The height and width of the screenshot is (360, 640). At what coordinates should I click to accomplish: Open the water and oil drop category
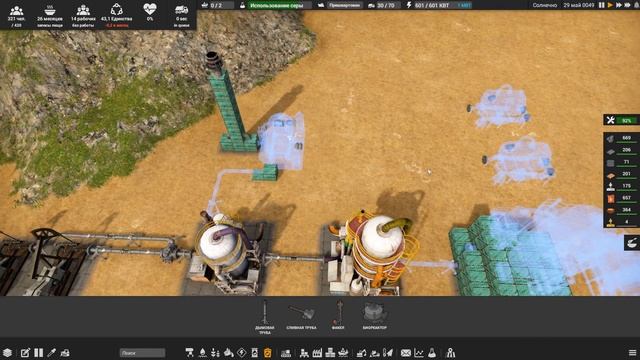tap(202, 353)
